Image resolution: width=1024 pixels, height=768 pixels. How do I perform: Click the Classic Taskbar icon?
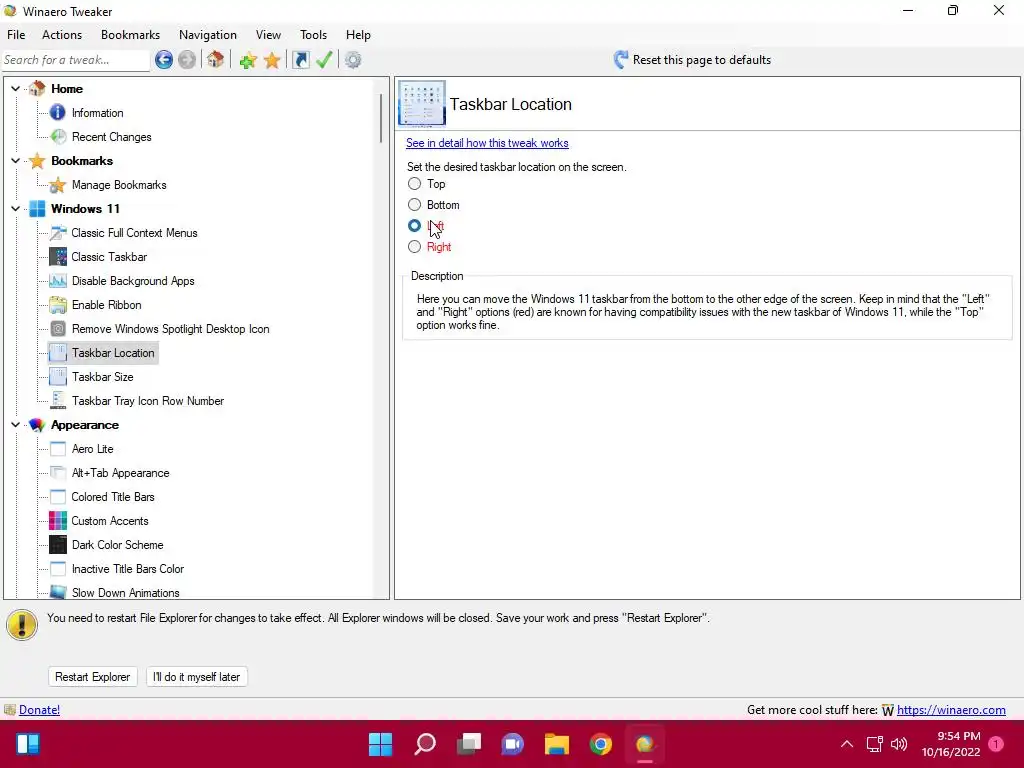click(57, 257)
